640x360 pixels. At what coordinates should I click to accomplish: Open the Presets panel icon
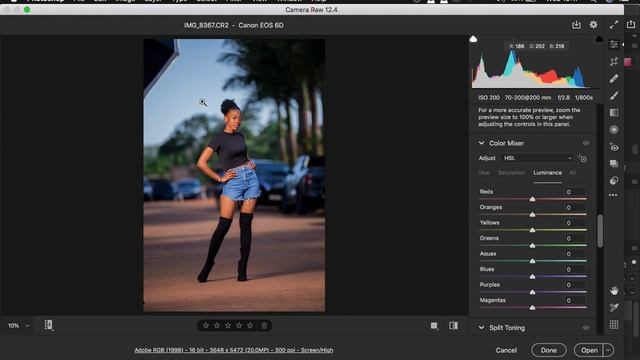tap(614, 181)
